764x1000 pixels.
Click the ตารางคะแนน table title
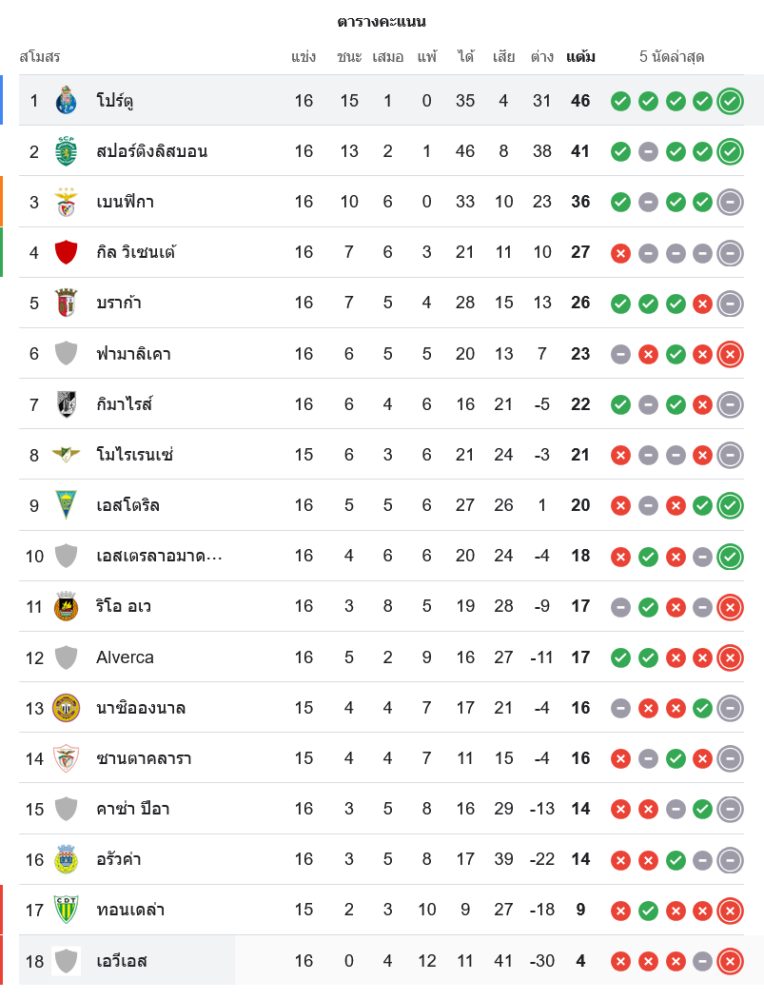click(382, 21)
